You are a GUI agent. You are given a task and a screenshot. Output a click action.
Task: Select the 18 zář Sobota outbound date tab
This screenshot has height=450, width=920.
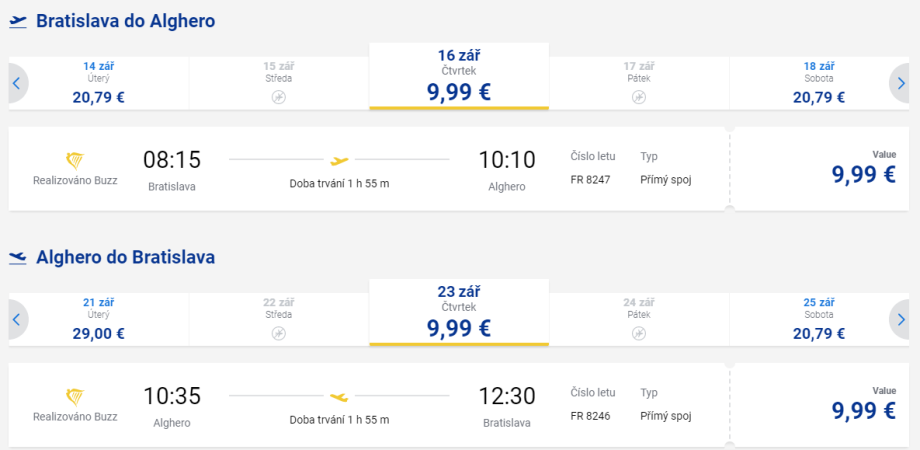[818, 83]
